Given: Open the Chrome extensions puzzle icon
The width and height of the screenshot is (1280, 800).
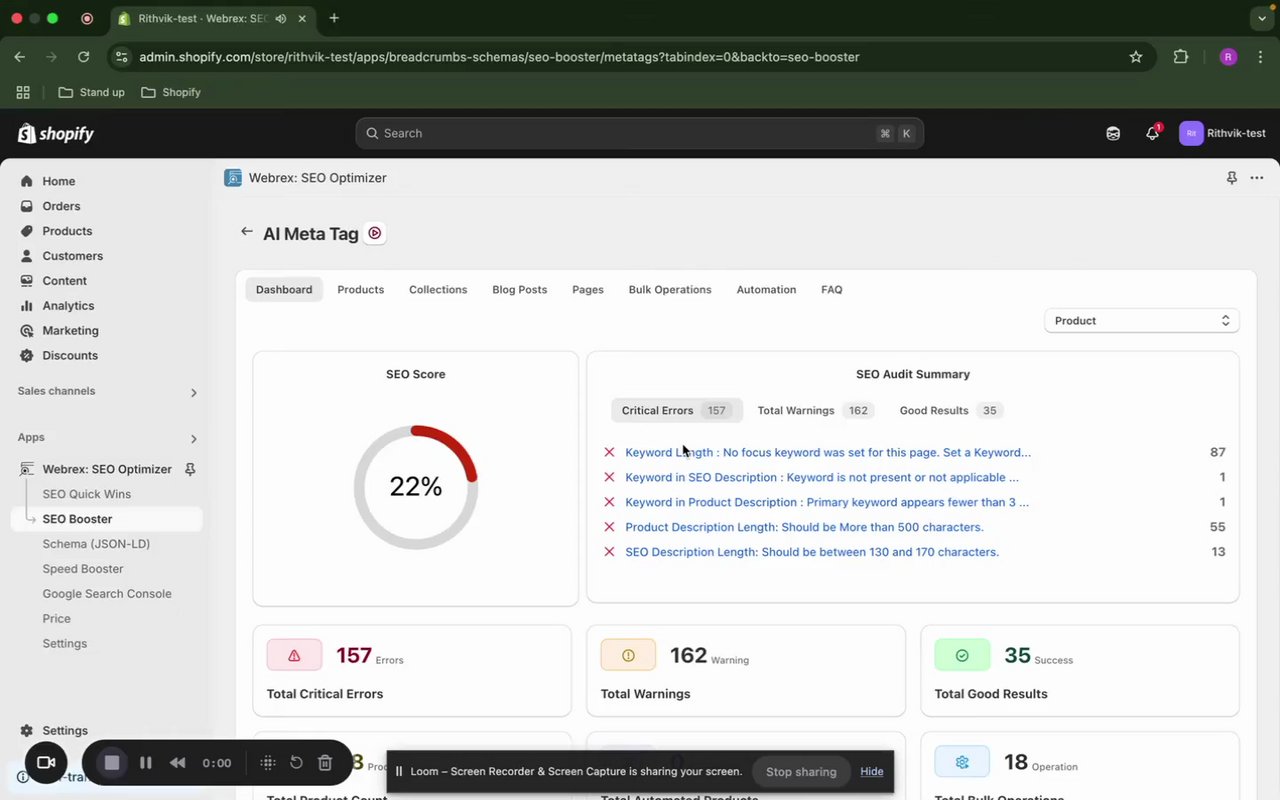Looking at the screenshot, I should [1181, 57].
